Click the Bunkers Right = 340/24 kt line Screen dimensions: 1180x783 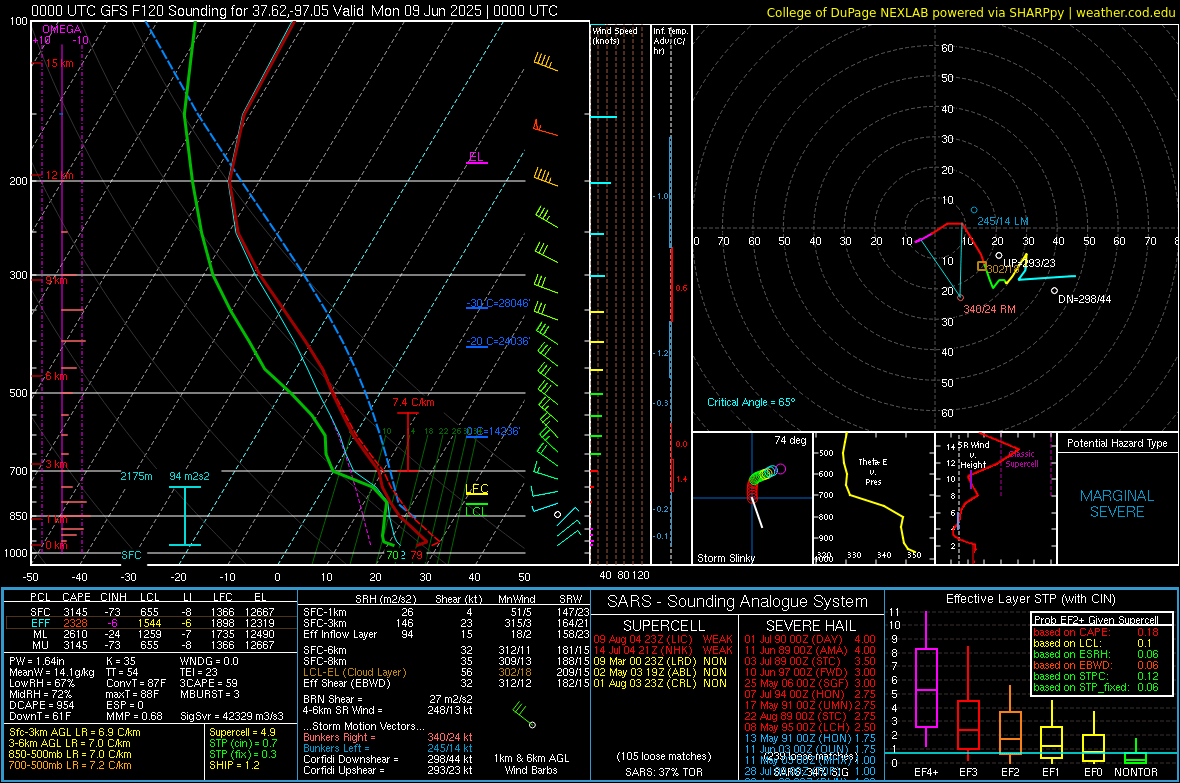[x=388, y=737]
